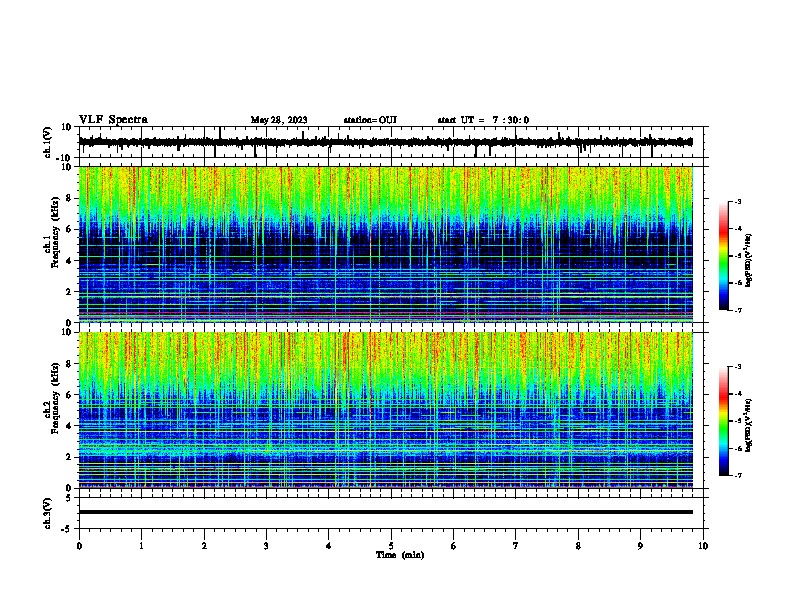Click time axis tick label "7"
The image size is (792, 612).
516,546
